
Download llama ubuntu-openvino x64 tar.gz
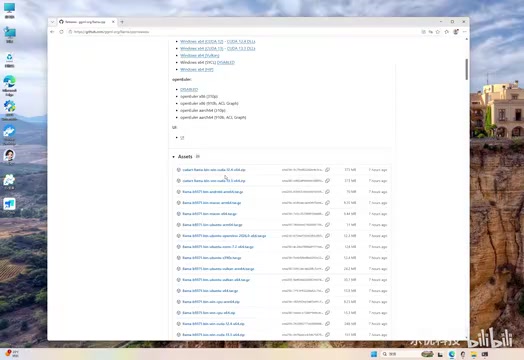pyautogui.click(x=224, y=236)
